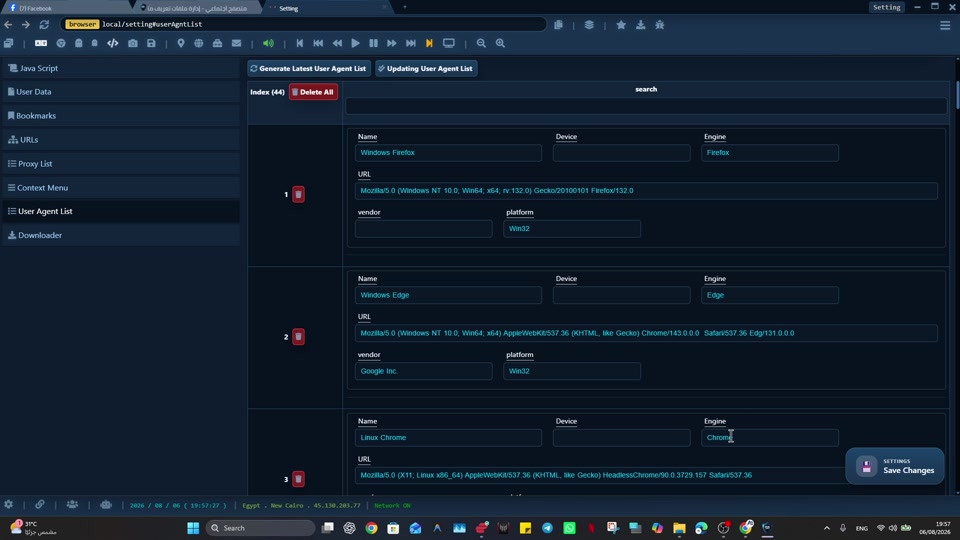Viewport: 960px width, 540px height.
Task: Open Context Menu settings section
Action: 121,187
